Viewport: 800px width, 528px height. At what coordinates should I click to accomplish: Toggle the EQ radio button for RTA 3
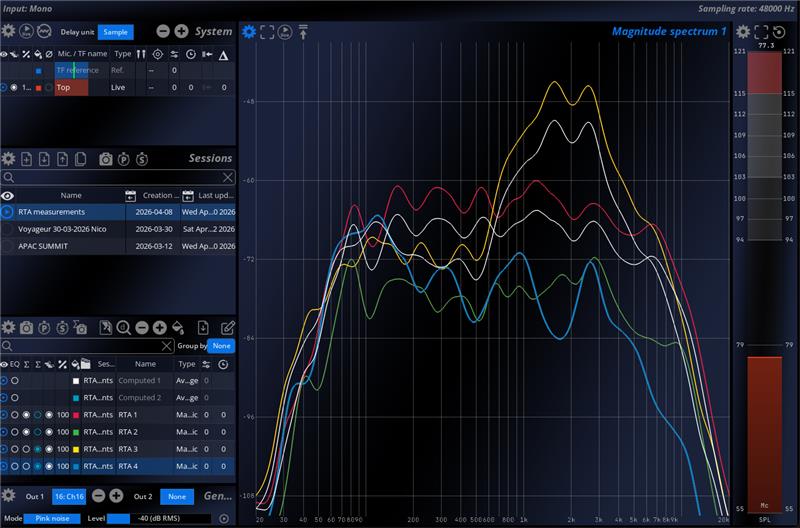[15, 449]
